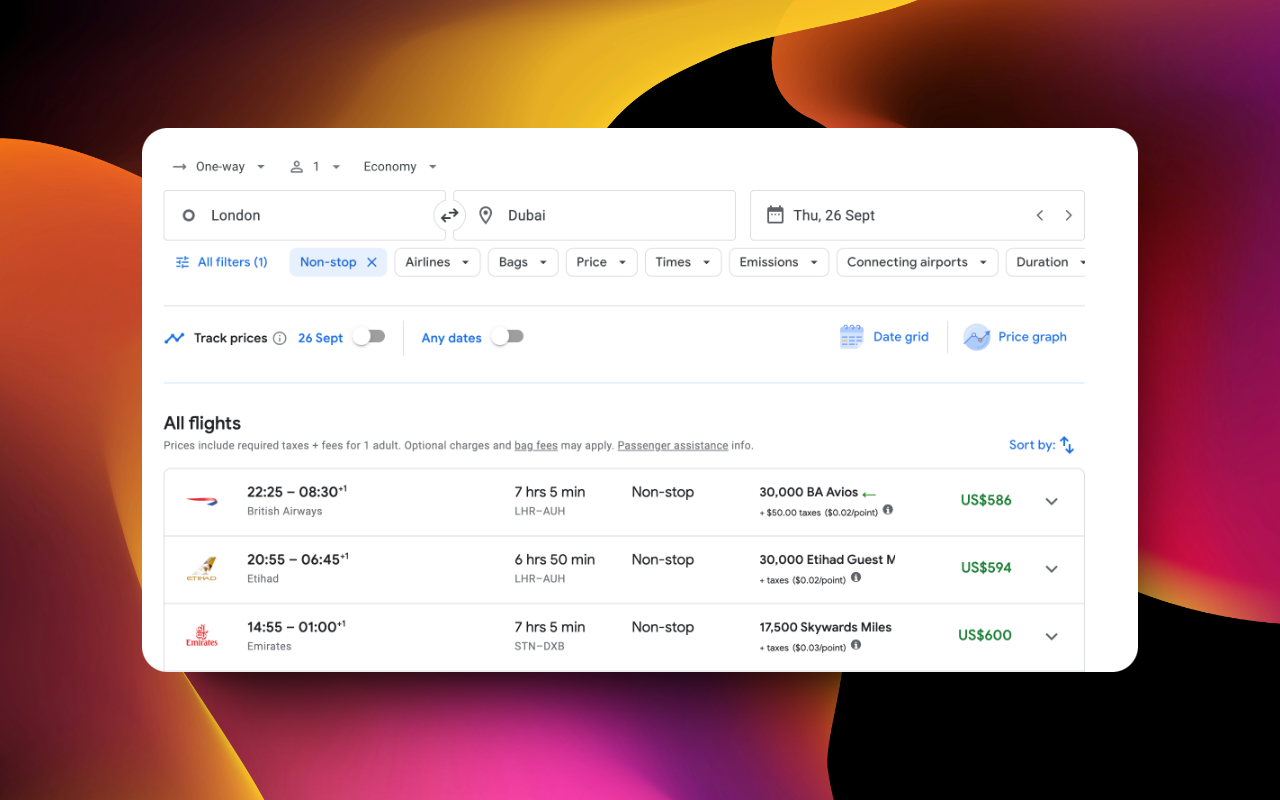Click the Track prices line-chart icon
The image size is (1280, 800).
[174, 337]
